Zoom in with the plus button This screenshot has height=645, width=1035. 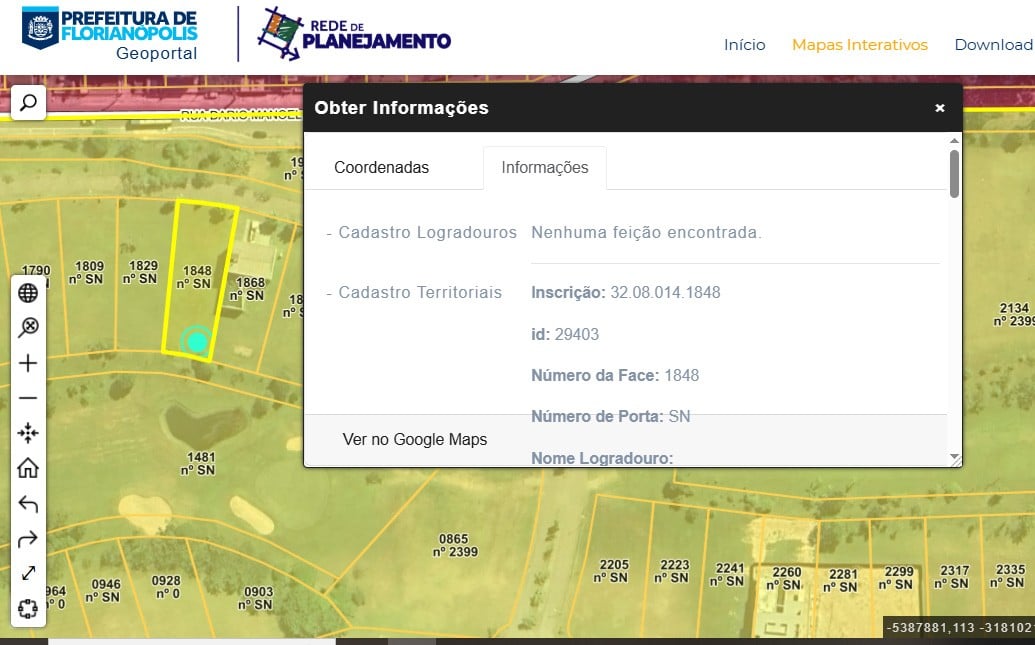28,363
